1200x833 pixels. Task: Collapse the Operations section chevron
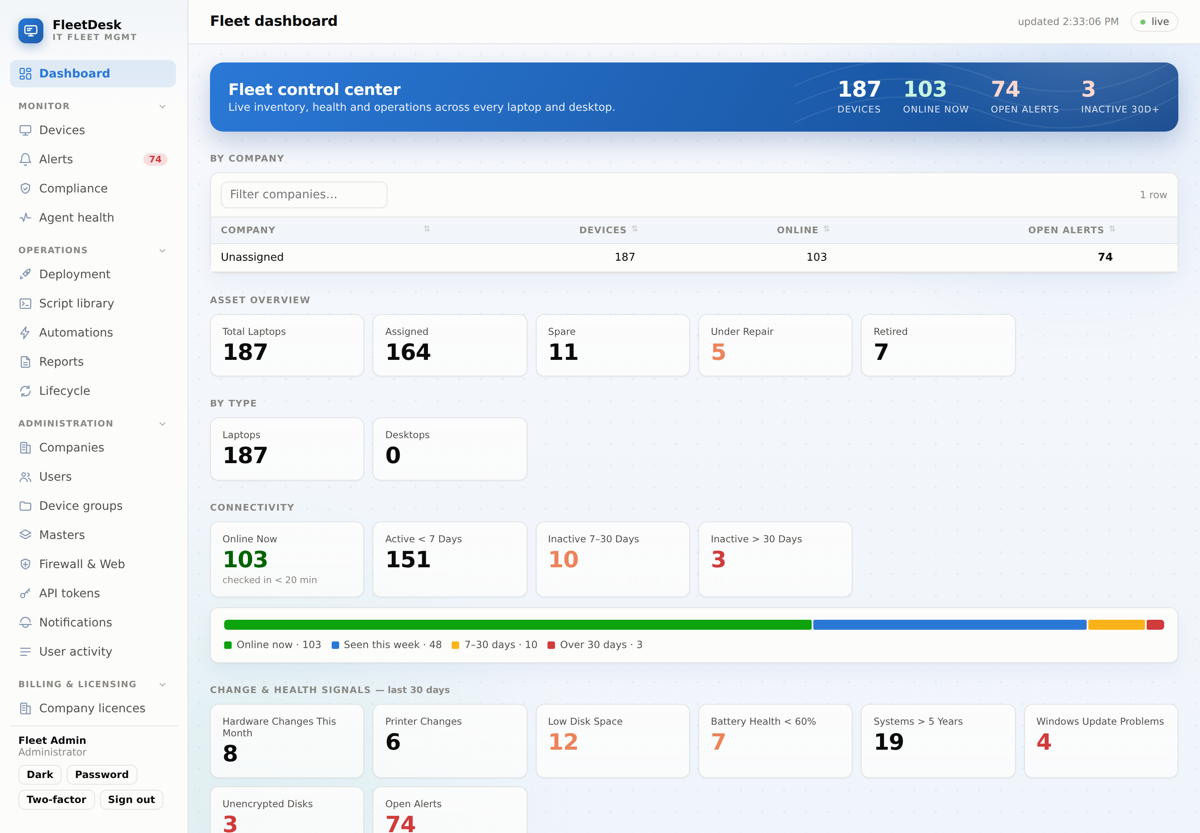click(163, 250)
